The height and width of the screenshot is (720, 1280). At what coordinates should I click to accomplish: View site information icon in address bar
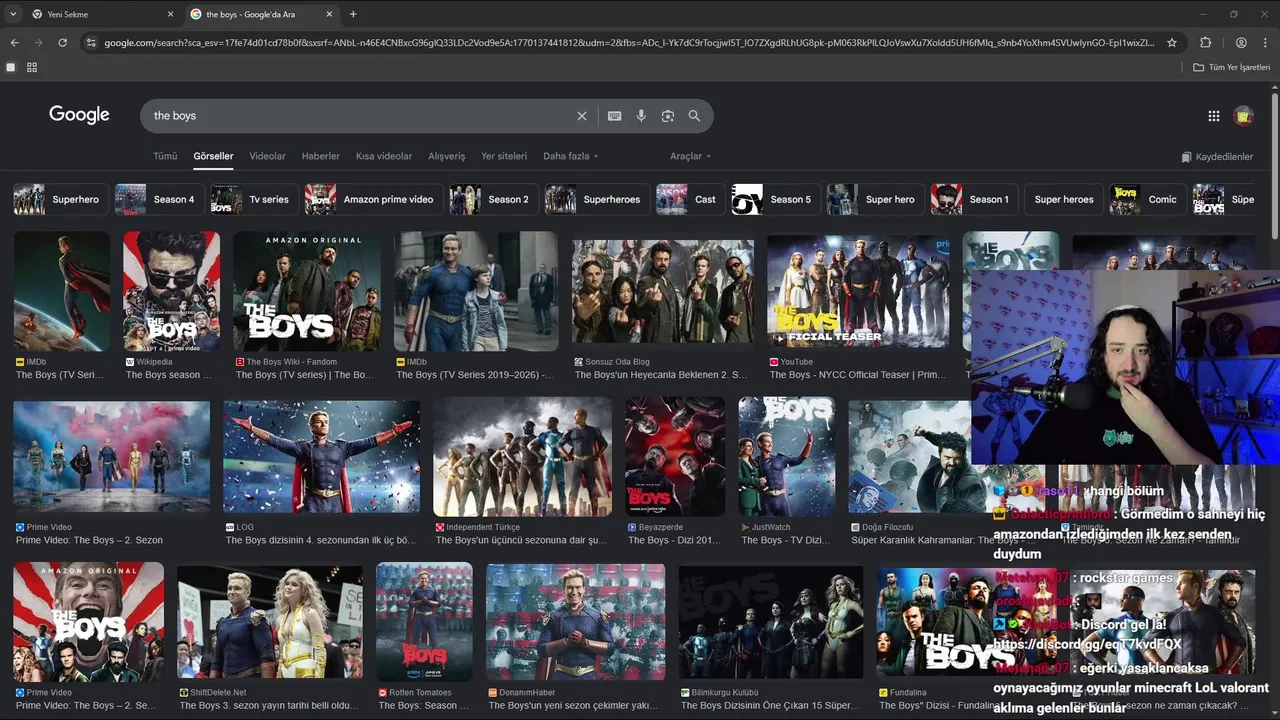point(91,43)
